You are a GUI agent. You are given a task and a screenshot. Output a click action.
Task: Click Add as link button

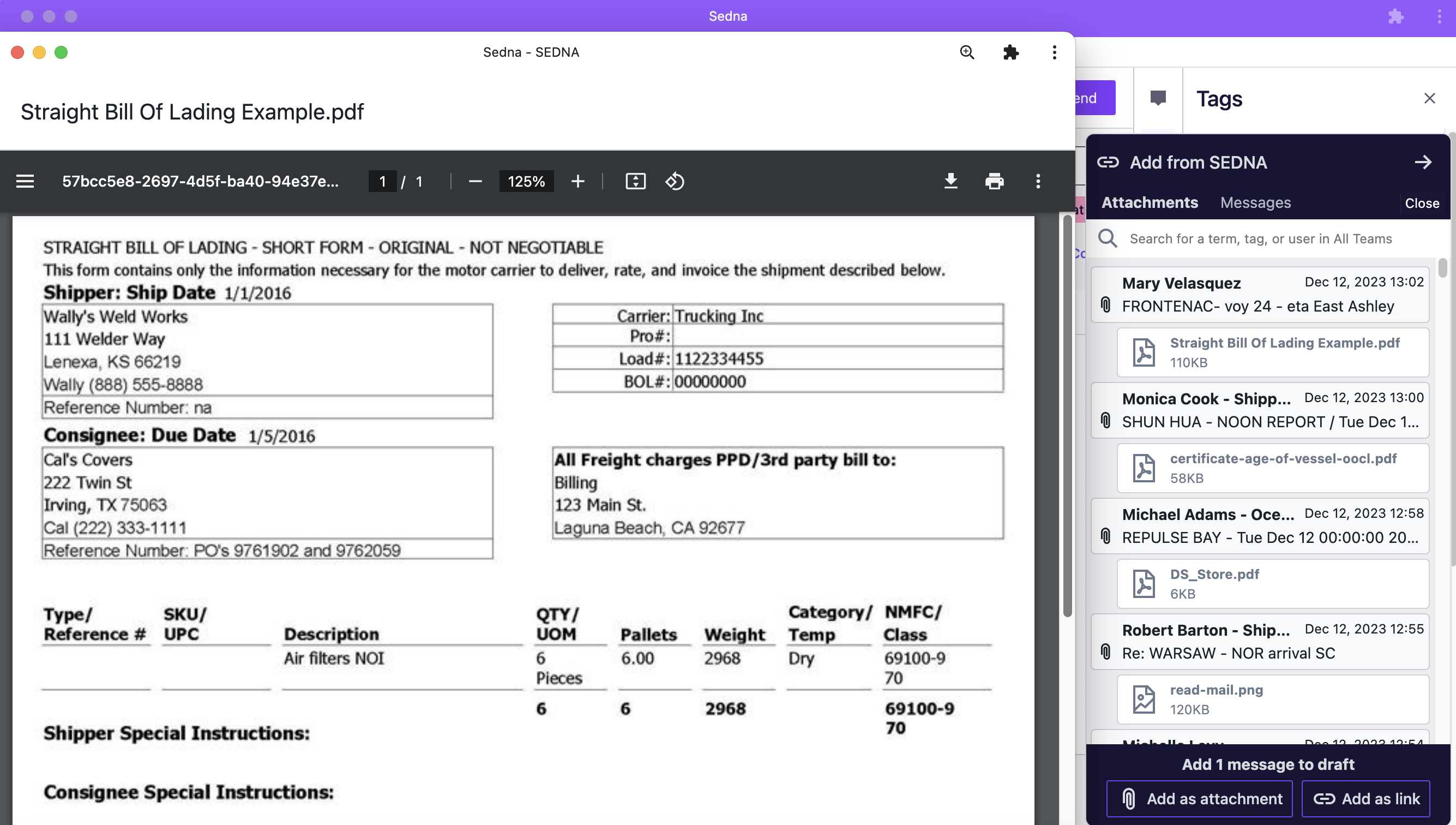1365,798
